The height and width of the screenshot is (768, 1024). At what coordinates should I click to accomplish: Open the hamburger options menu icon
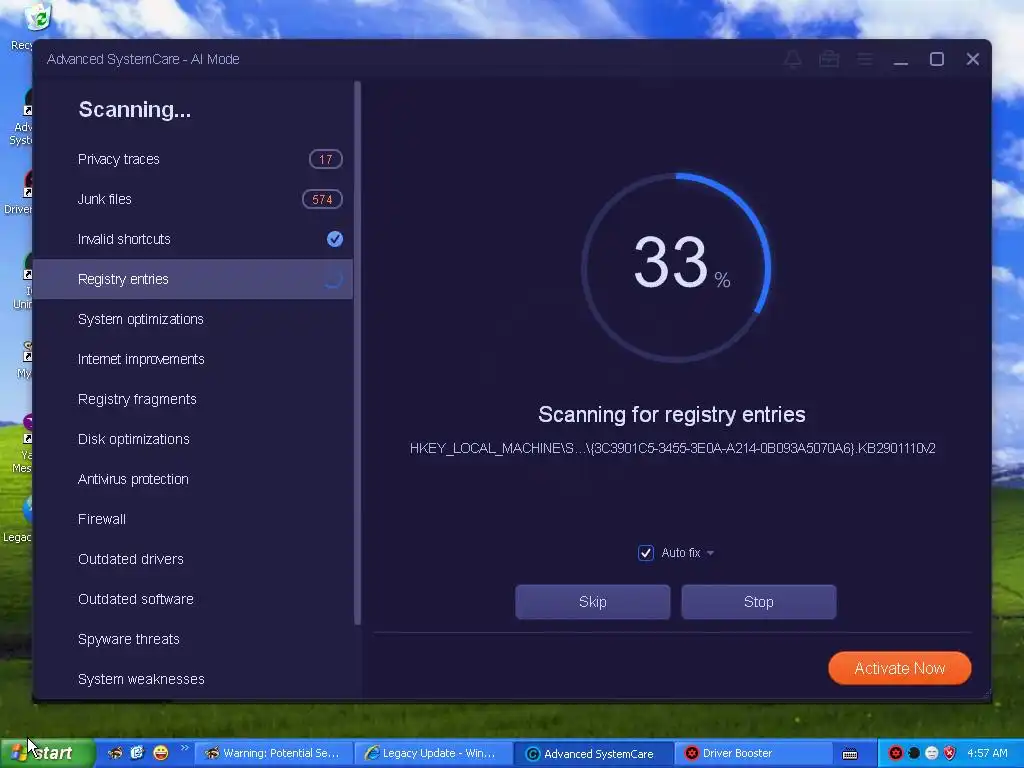pos(865,59)
